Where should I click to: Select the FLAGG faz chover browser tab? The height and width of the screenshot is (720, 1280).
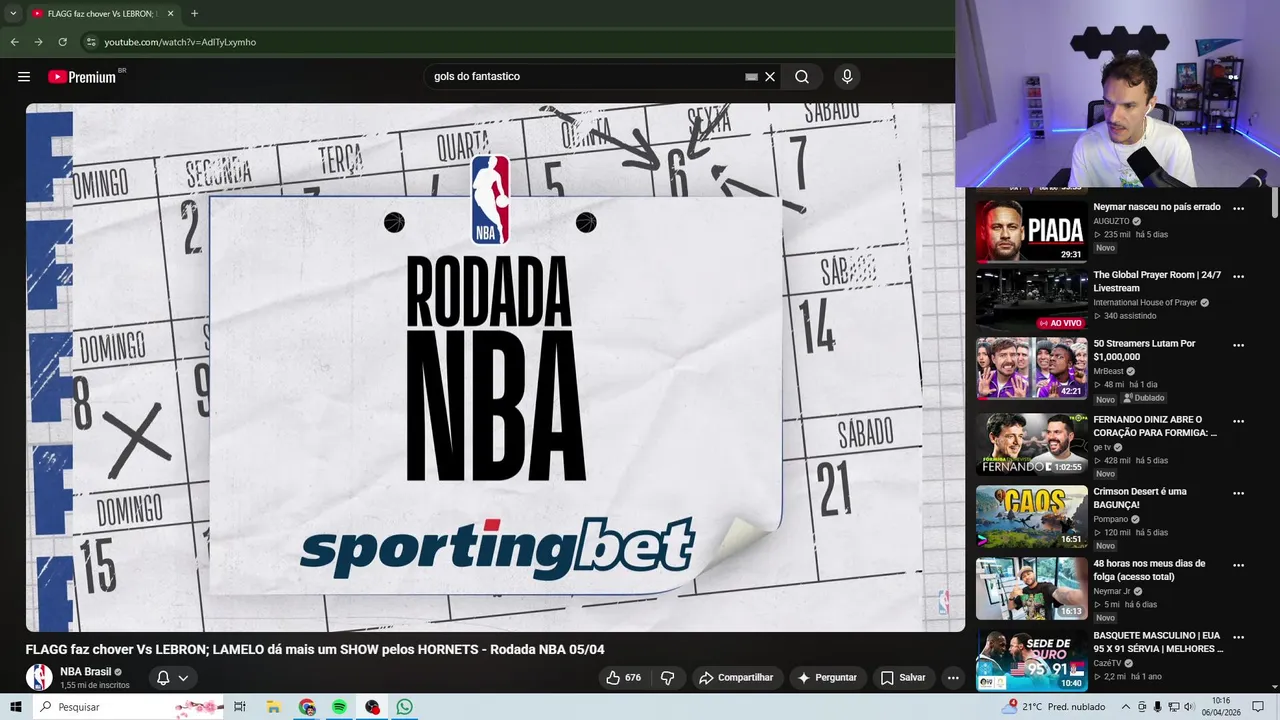[102, 14]
